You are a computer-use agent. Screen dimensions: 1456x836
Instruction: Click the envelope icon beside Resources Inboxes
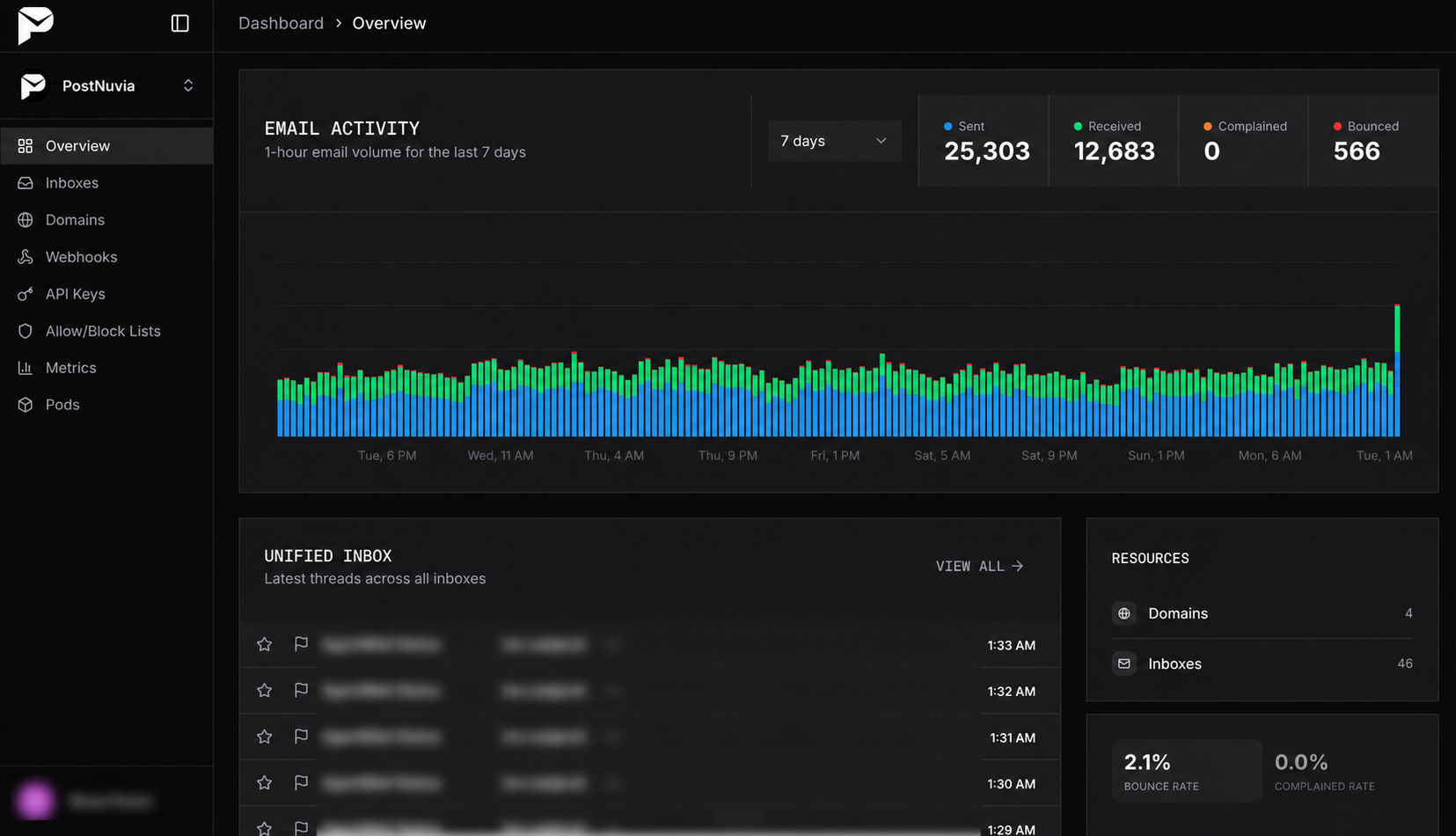point(1123,664)
